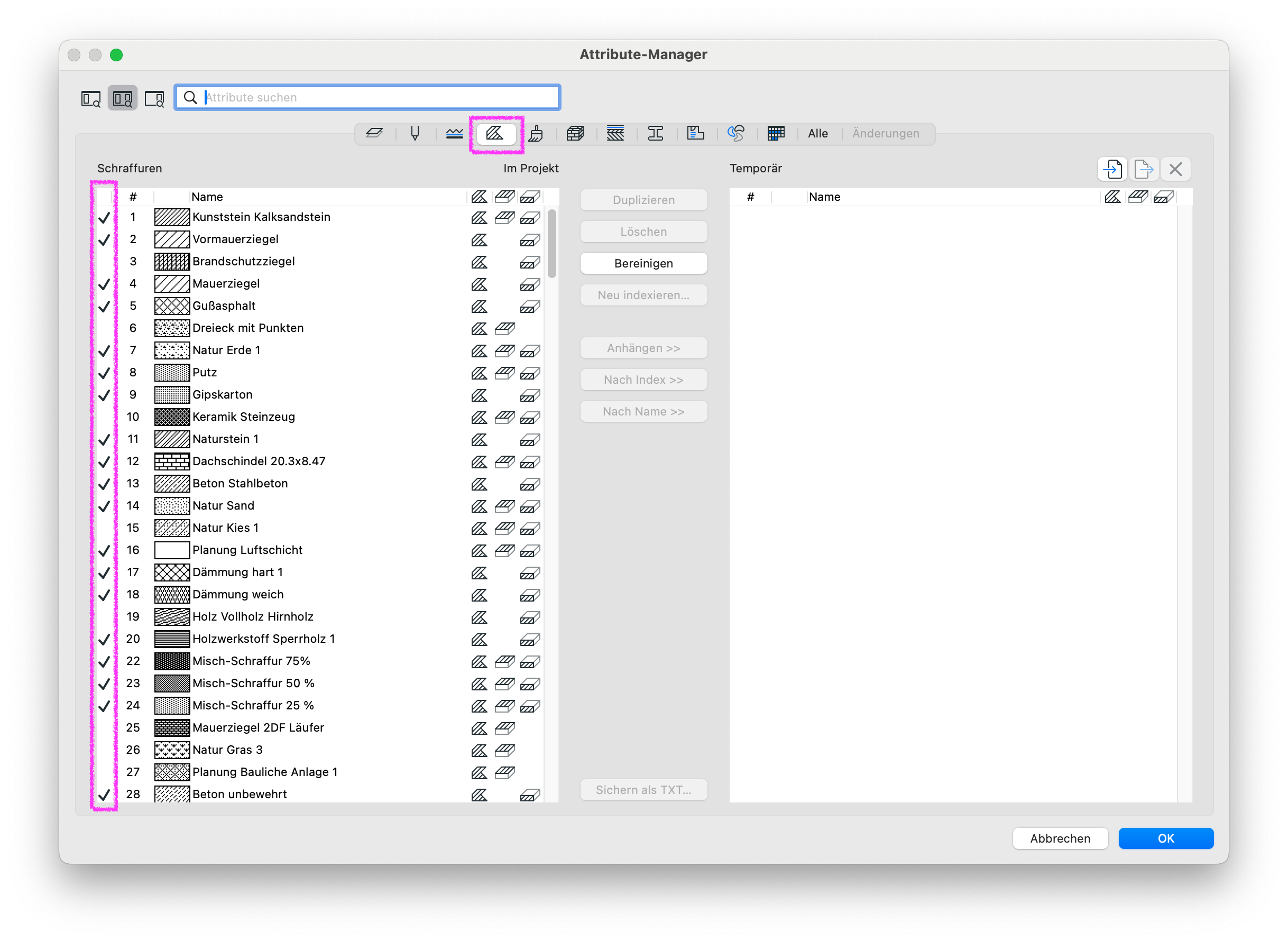This screenshot has height=942, width=1288.
Task: Open the Surfaces attribute tab
Action: coord(535,133)
